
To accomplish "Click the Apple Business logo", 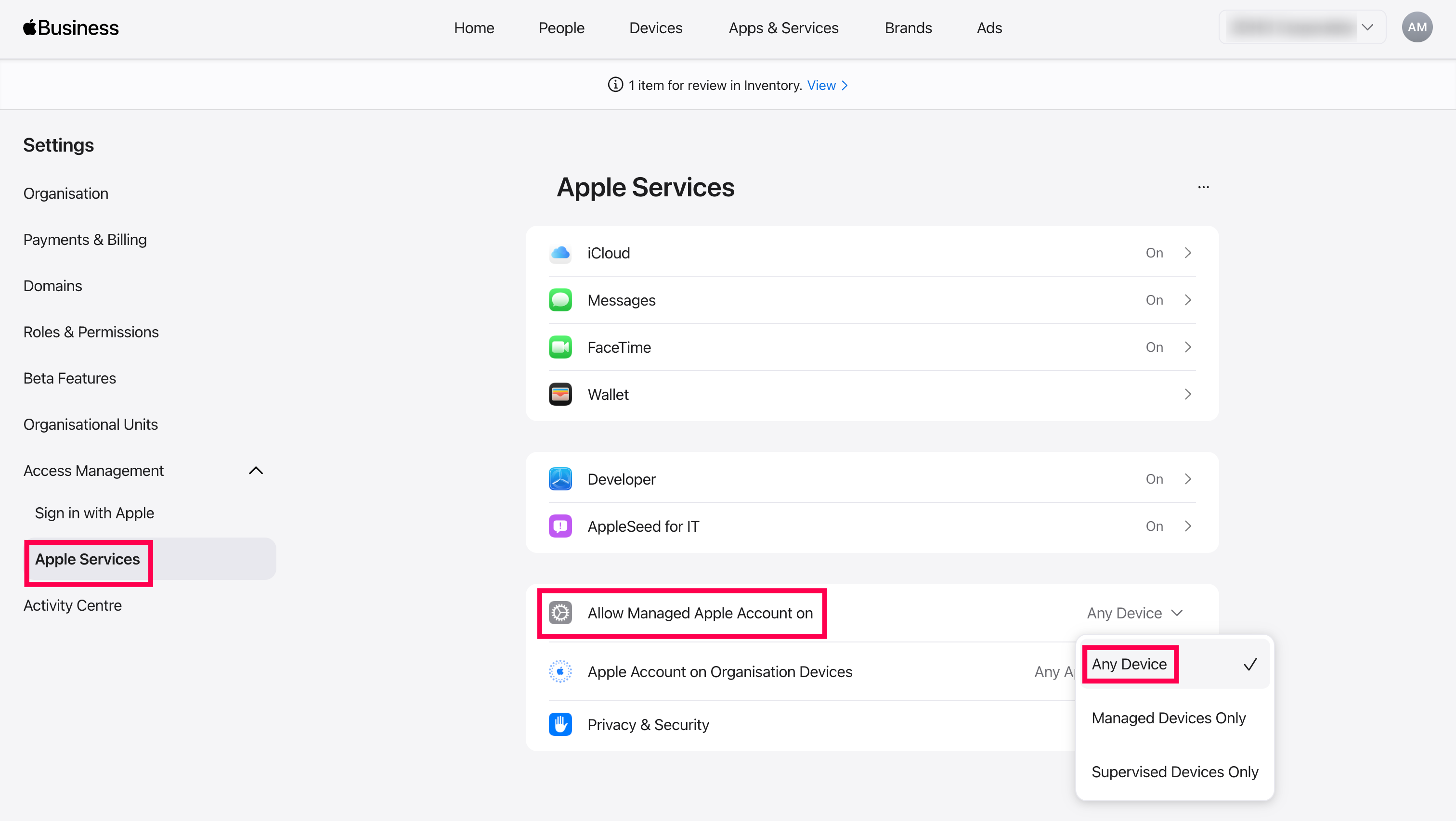I will (71, 28).
